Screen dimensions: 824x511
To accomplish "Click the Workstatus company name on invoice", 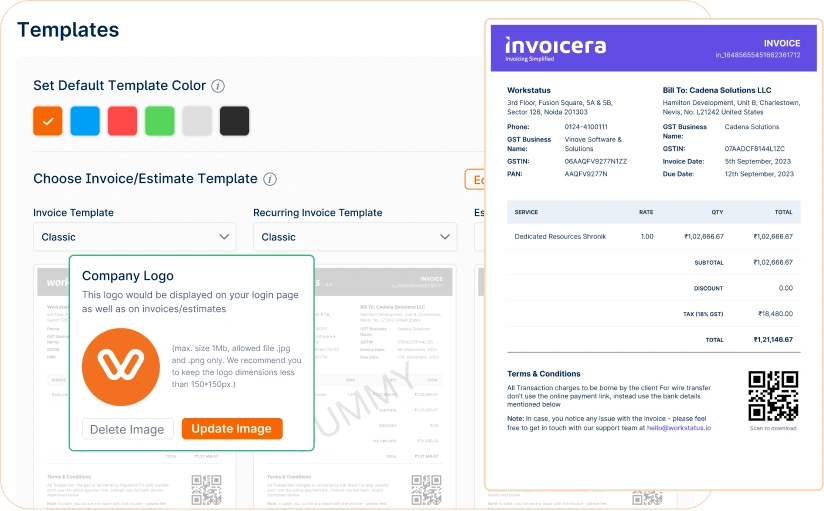I will point(529,90).
